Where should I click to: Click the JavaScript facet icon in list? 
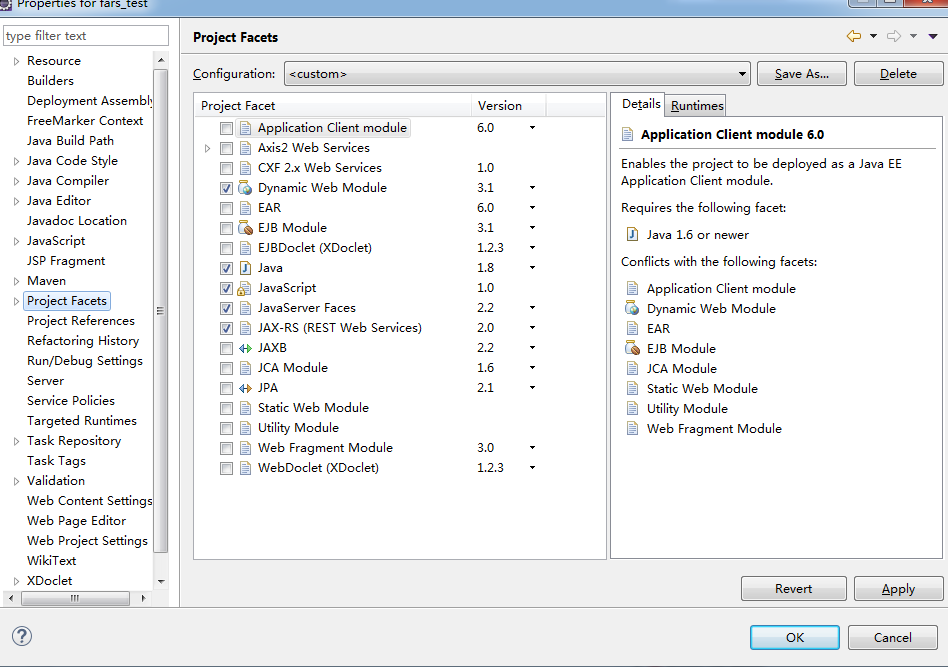[245, 288]
